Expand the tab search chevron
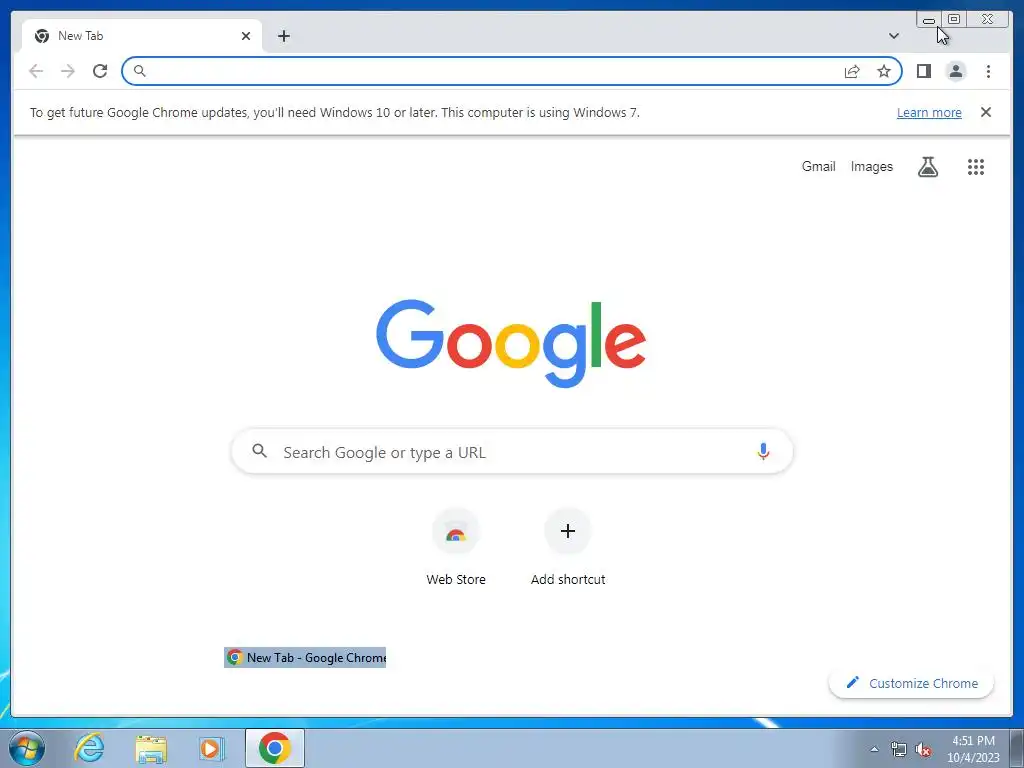Screen dimensions: 1024x768 pos(894,36)
